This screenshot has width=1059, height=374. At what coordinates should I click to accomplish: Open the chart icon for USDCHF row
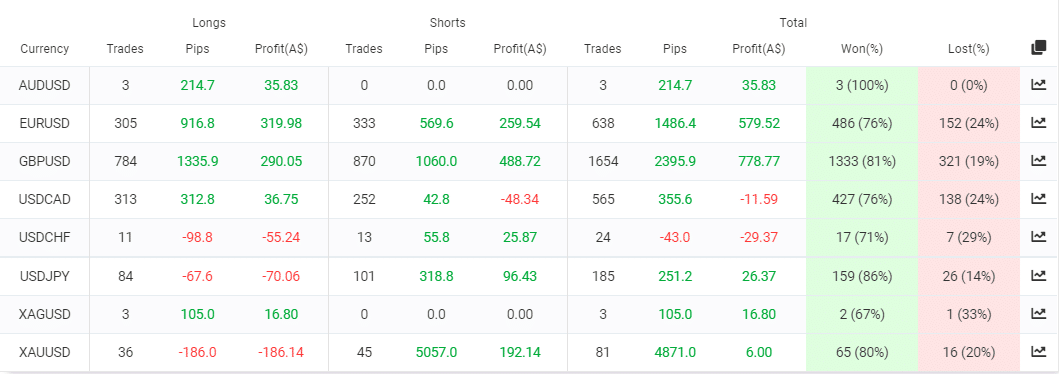(x=1037, y=237)
